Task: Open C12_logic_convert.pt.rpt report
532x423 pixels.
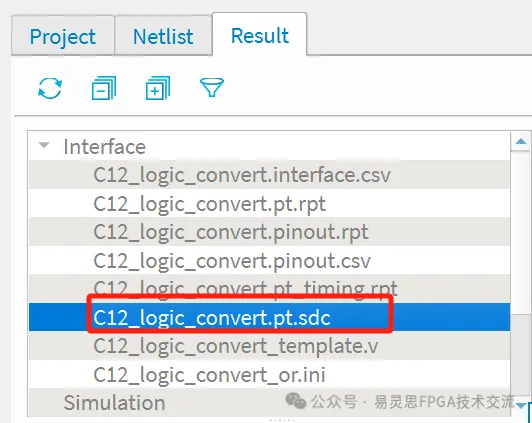Action: click(269, 204)
